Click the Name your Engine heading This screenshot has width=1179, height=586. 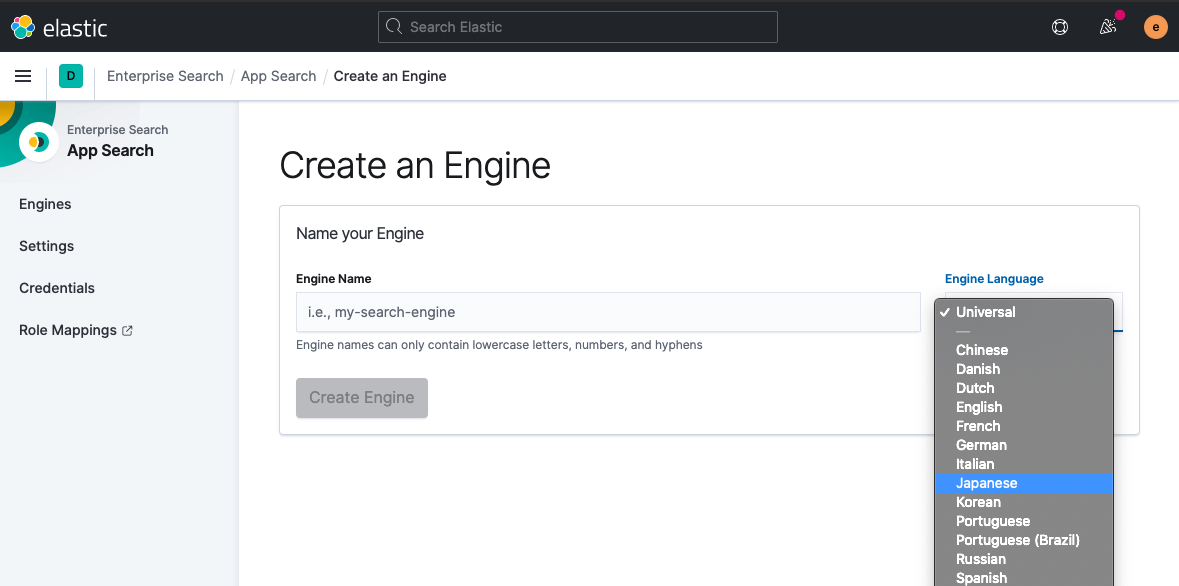360,234
